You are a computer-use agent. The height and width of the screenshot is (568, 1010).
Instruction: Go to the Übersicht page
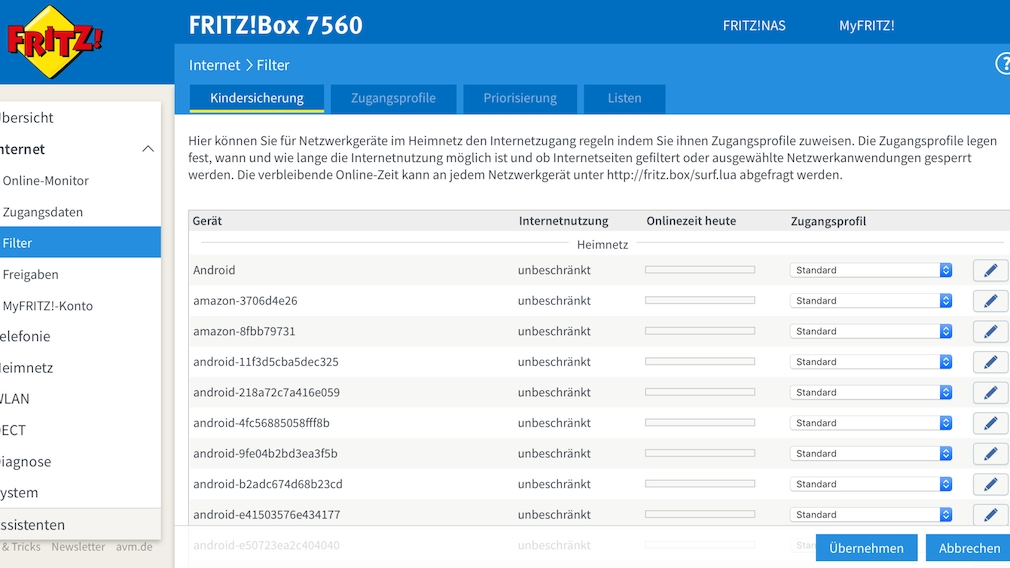26,118
